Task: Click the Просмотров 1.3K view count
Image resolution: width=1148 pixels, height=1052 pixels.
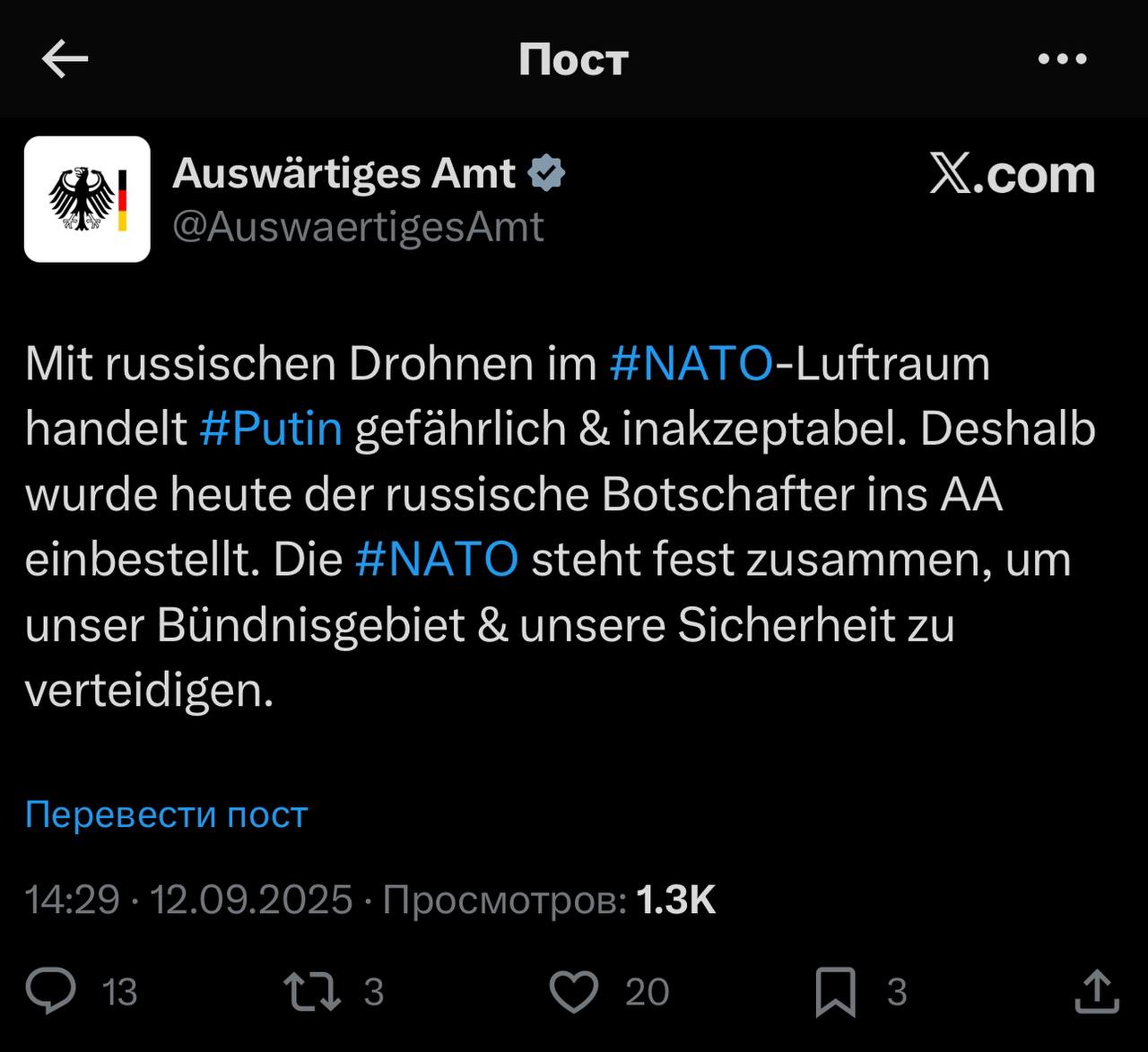Action: point(550,900)
